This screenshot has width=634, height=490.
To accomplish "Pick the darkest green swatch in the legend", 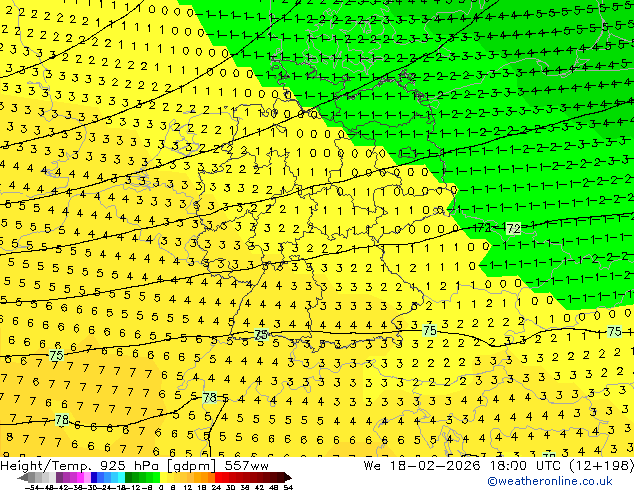I will click(128, 477).
